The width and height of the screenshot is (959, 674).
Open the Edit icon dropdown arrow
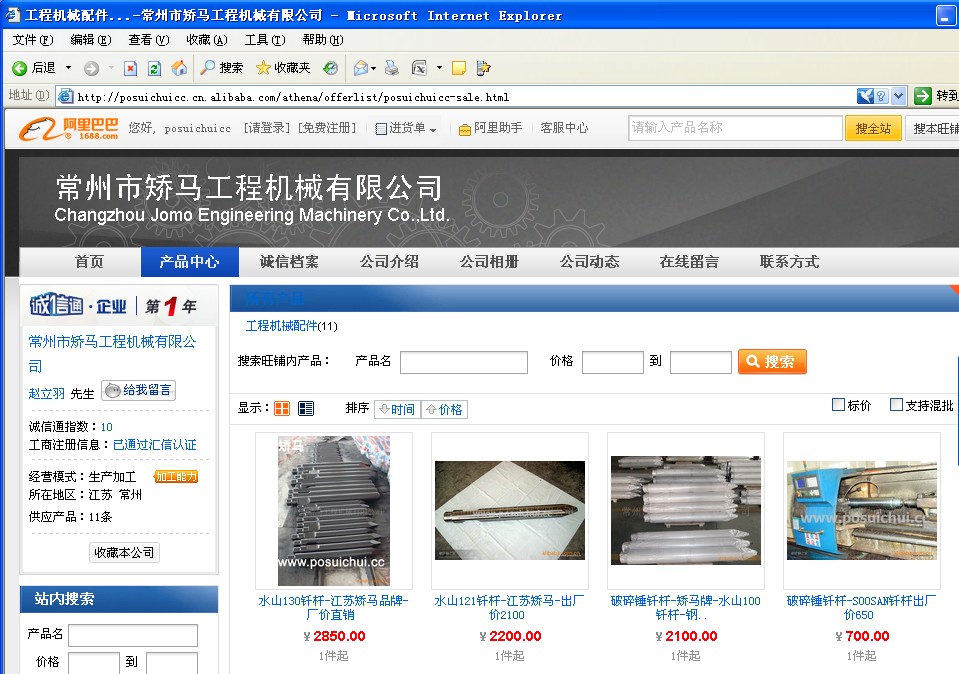(439, 68)
